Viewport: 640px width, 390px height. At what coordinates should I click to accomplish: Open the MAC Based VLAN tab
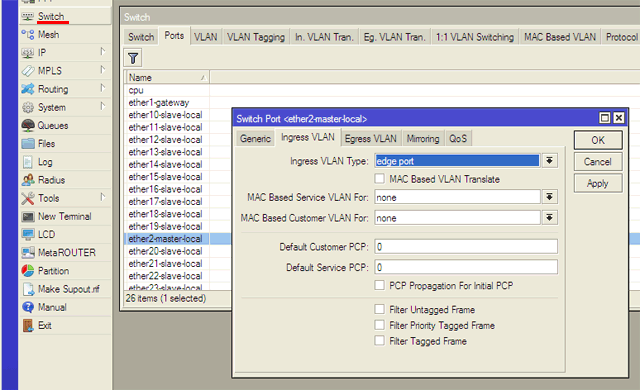pyautogui.click(x=560, y=37)
